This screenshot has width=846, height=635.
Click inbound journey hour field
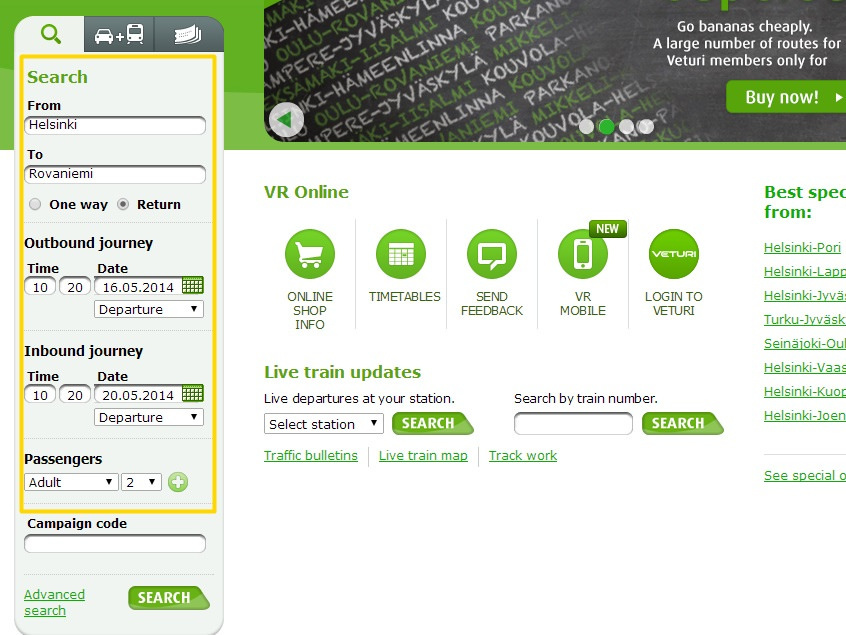click(x=40, y=395)
